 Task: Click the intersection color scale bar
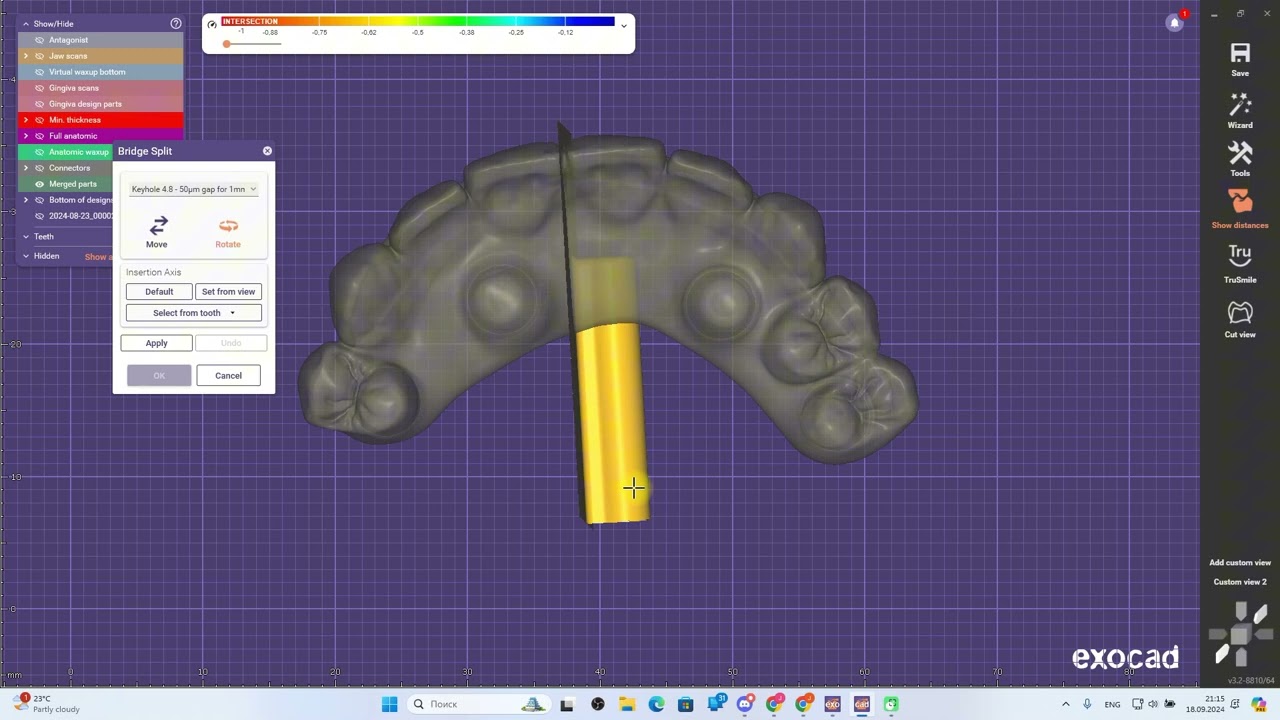[x=418, y=21]
